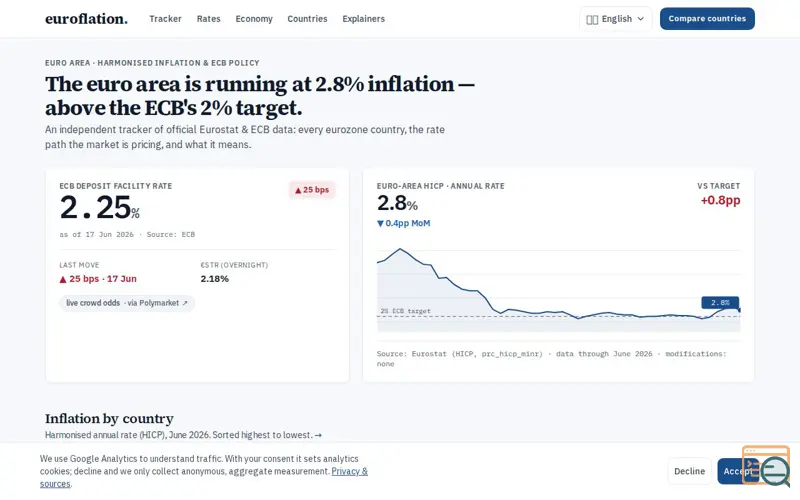The image size is (800, 500).
Task: Expand the English language dropdown
Action: pos(616,19)
